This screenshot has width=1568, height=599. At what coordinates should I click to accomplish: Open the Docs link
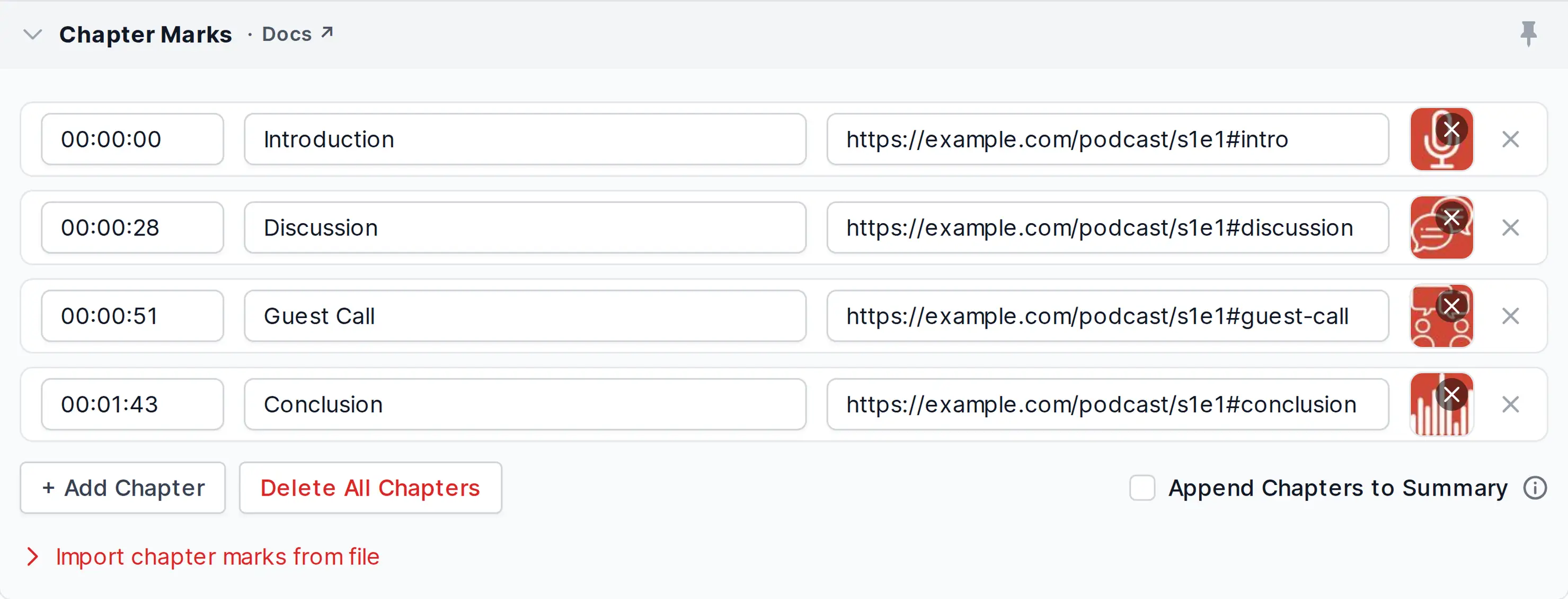pos(298,33)
